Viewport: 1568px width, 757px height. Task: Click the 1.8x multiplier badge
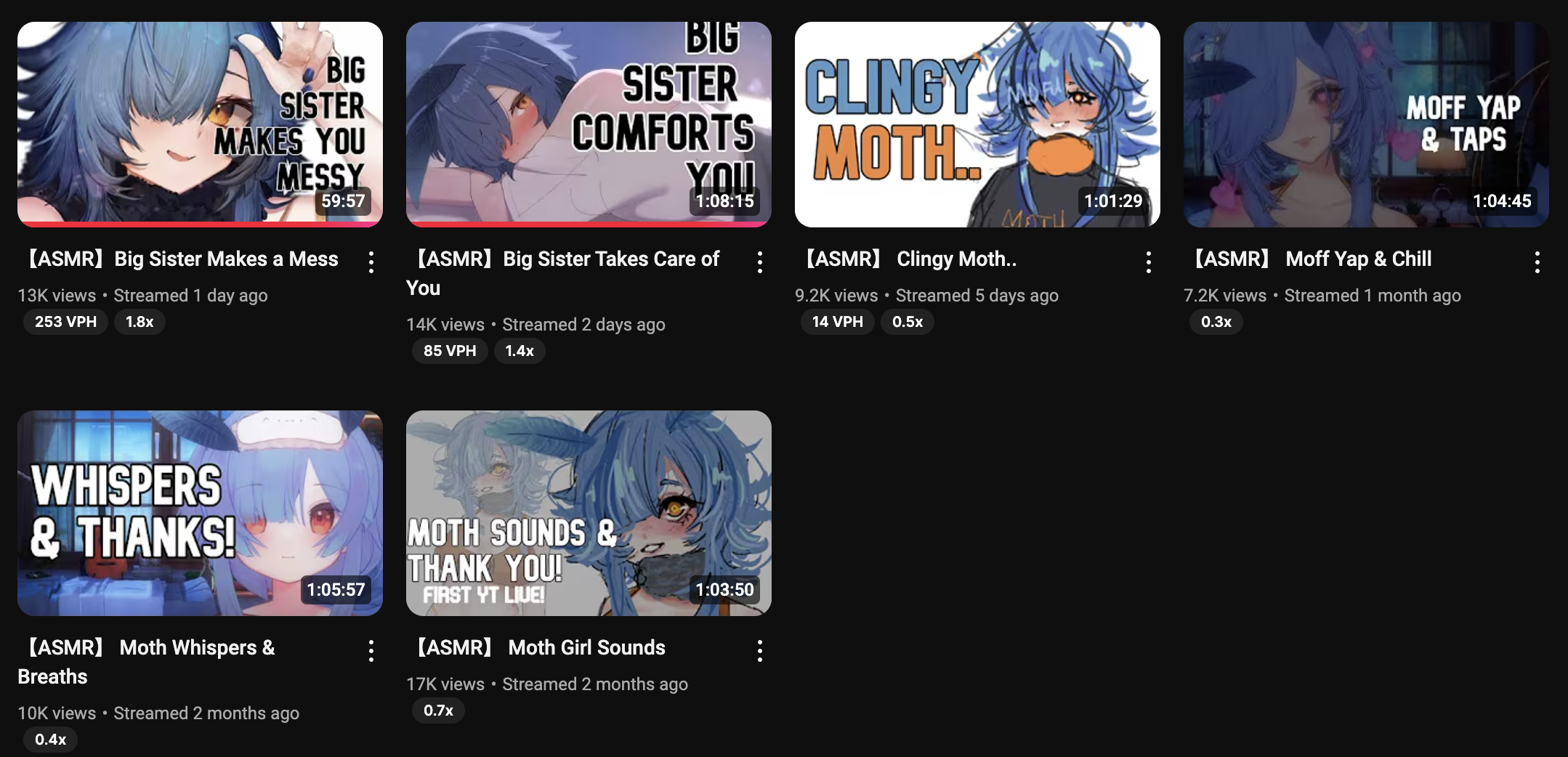point(140,322)
